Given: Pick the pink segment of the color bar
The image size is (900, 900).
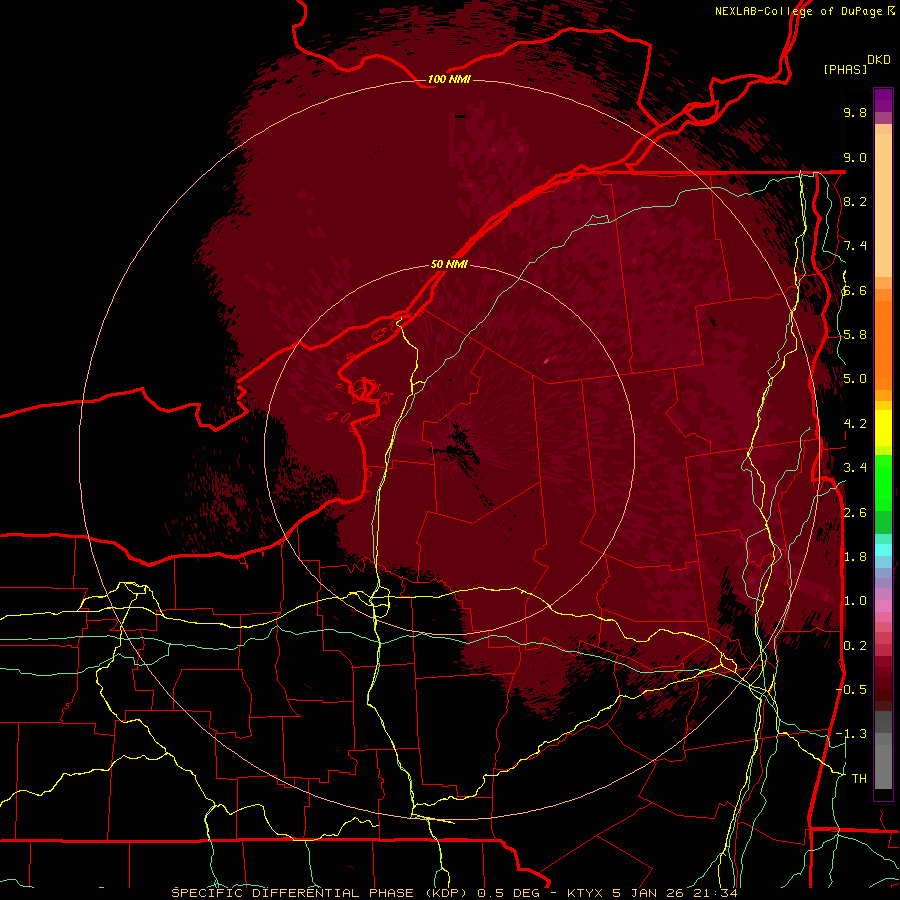Looking at the screenshot, I should 883,606.
